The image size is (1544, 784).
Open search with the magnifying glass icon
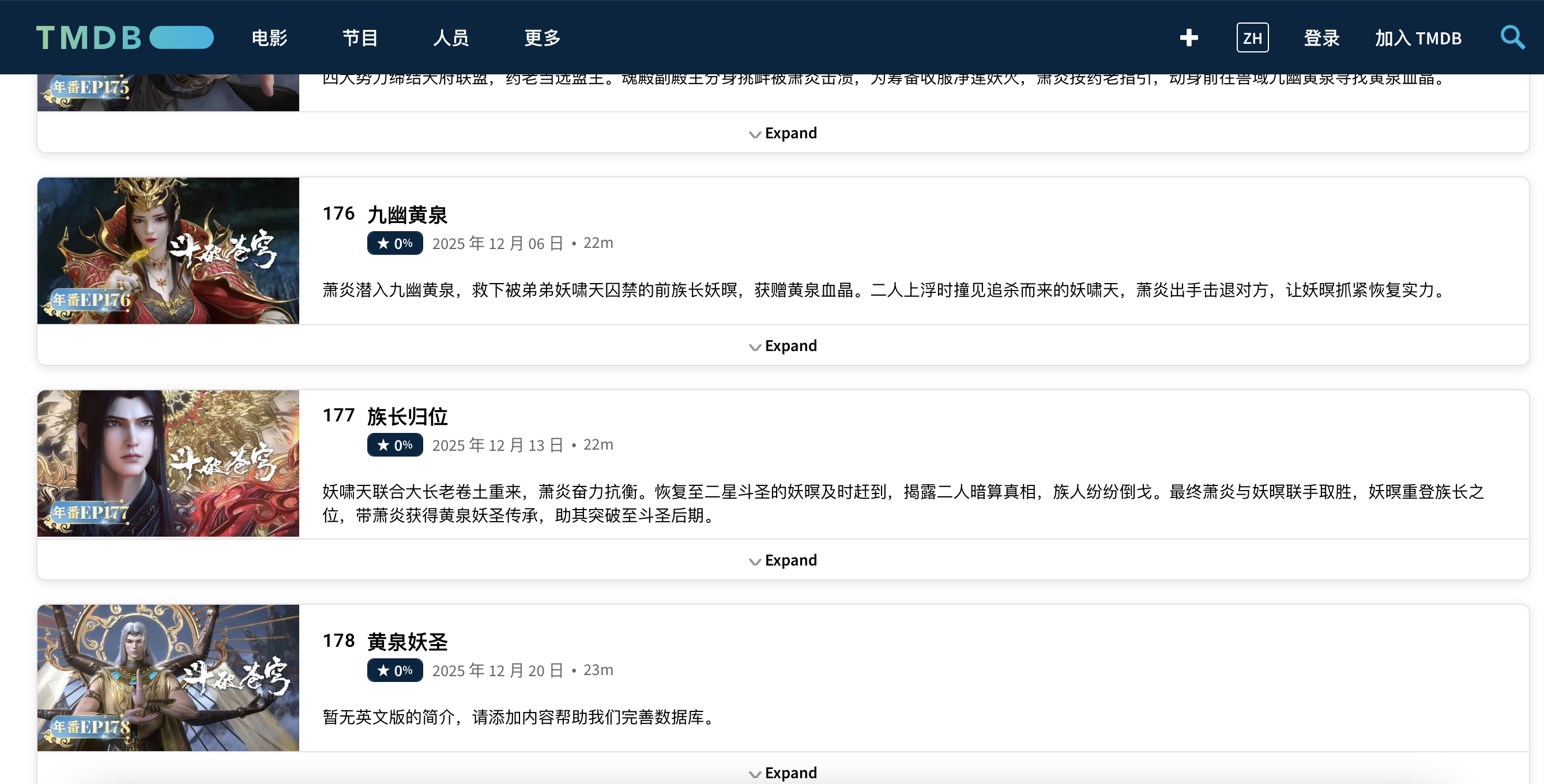[1513, 37]
